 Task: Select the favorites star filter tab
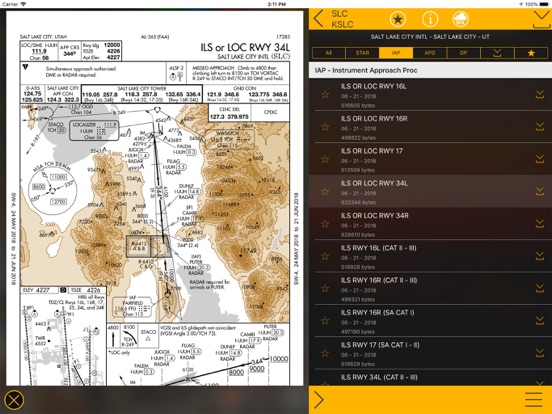point(531,53)
